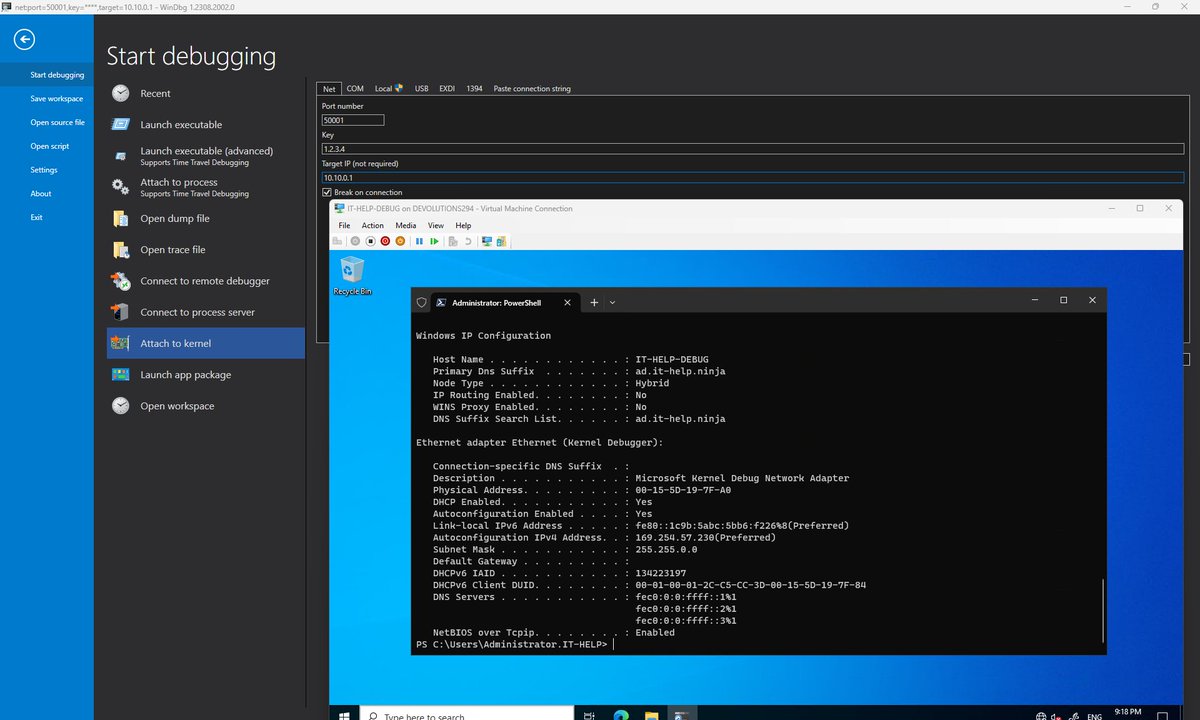The image size is (1200, 720).
Task: Select the 1394 connection tab
Action: [x=474, y=89]
